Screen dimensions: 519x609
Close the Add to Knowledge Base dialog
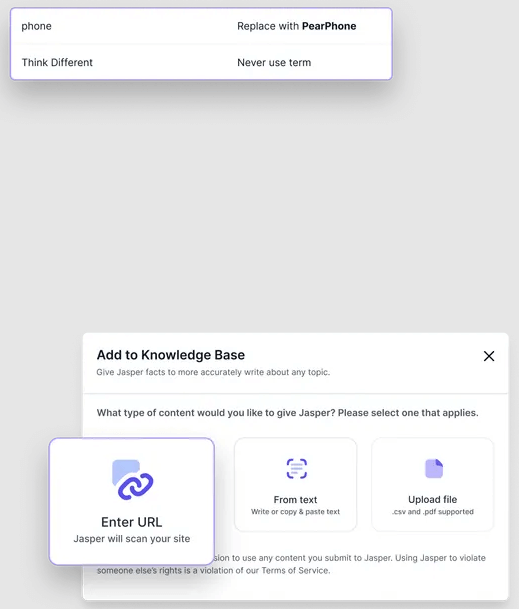489,356
